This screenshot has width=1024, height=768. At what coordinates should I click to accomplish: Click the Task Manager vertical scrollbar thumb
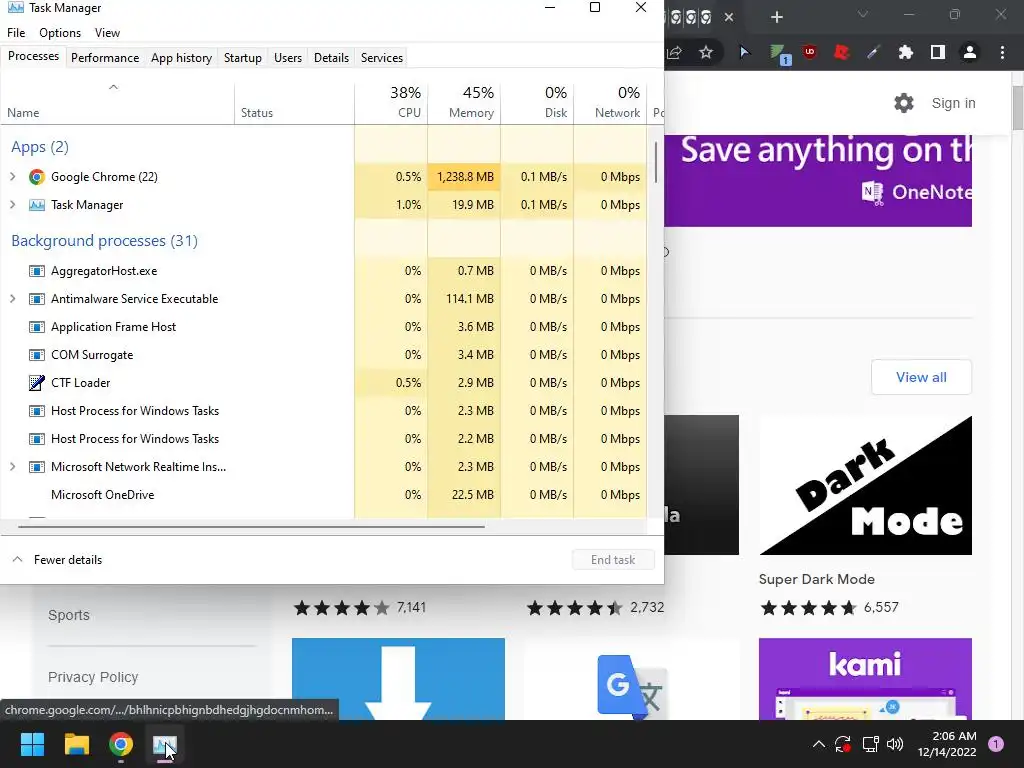(x=655, y=163)
